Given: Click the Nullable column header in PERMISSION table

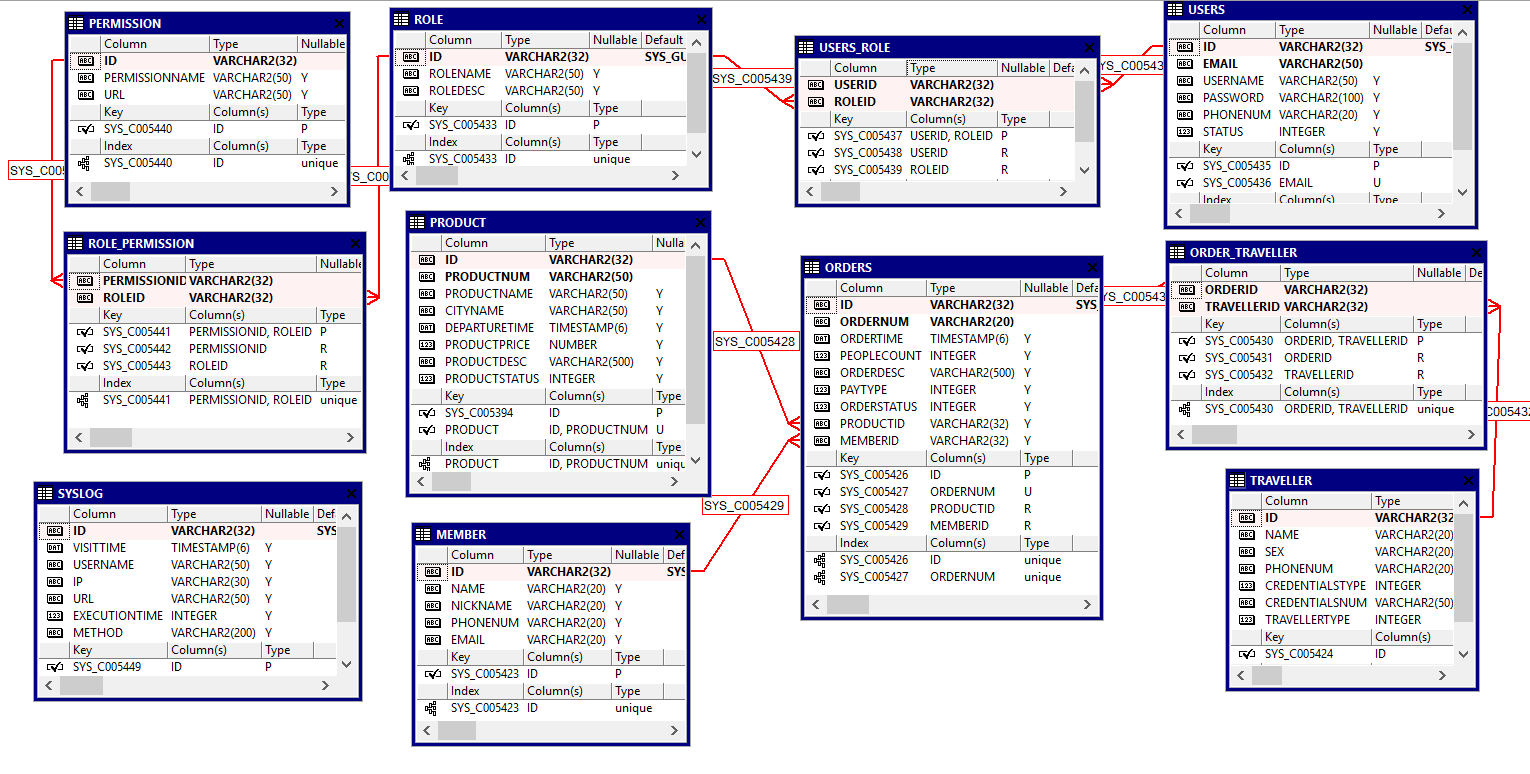Looking at the screenshot, I should 322,44.
